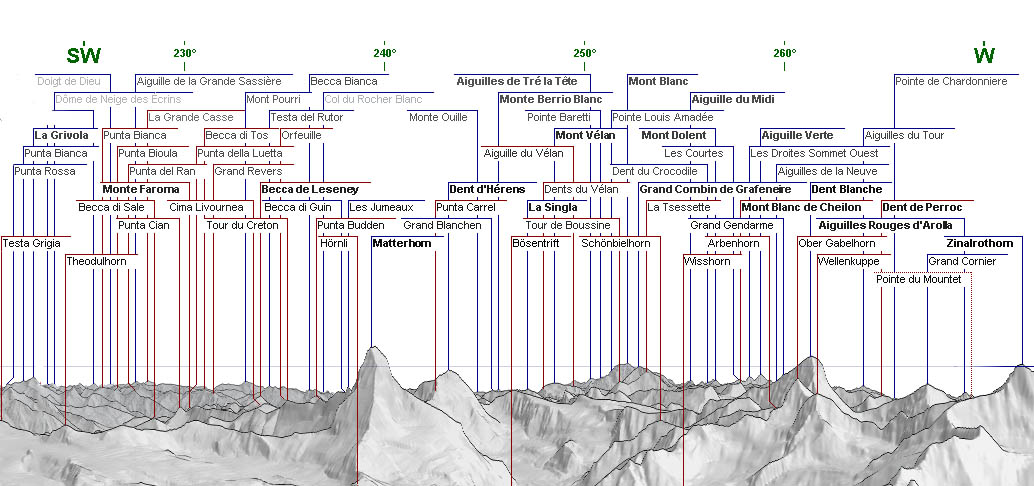Click the Aiguilles Rouges d'Arolla label

click(885, 225)
